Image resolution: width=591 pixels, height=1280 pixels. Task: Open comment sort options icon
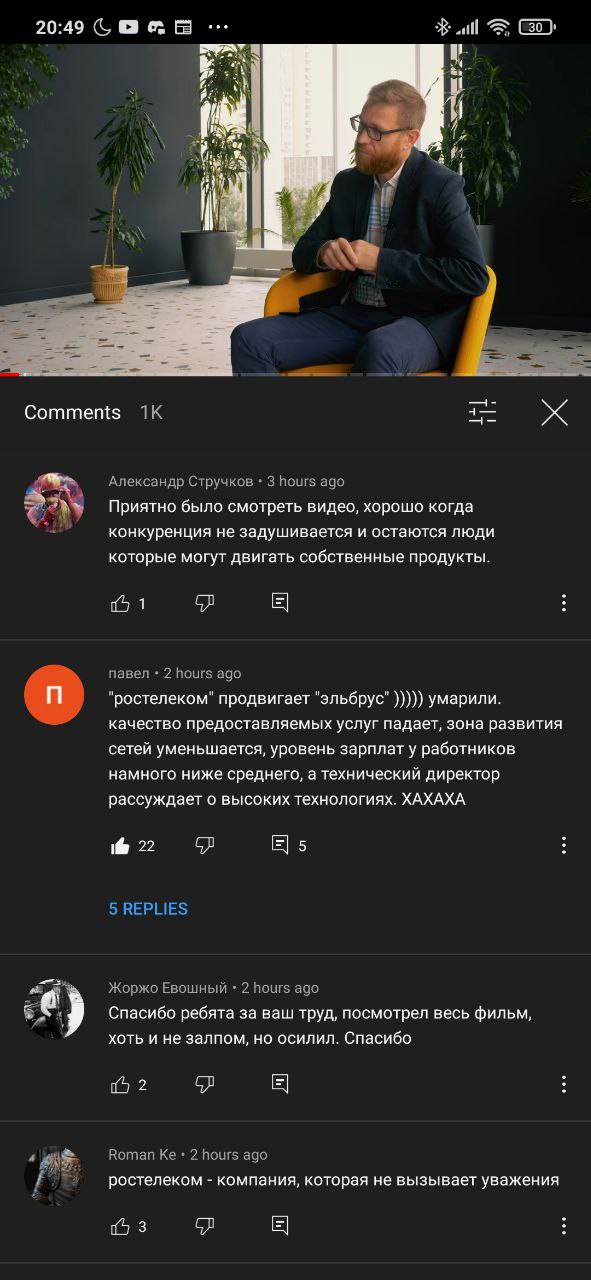pyautogui.click(x=482, y=412)
